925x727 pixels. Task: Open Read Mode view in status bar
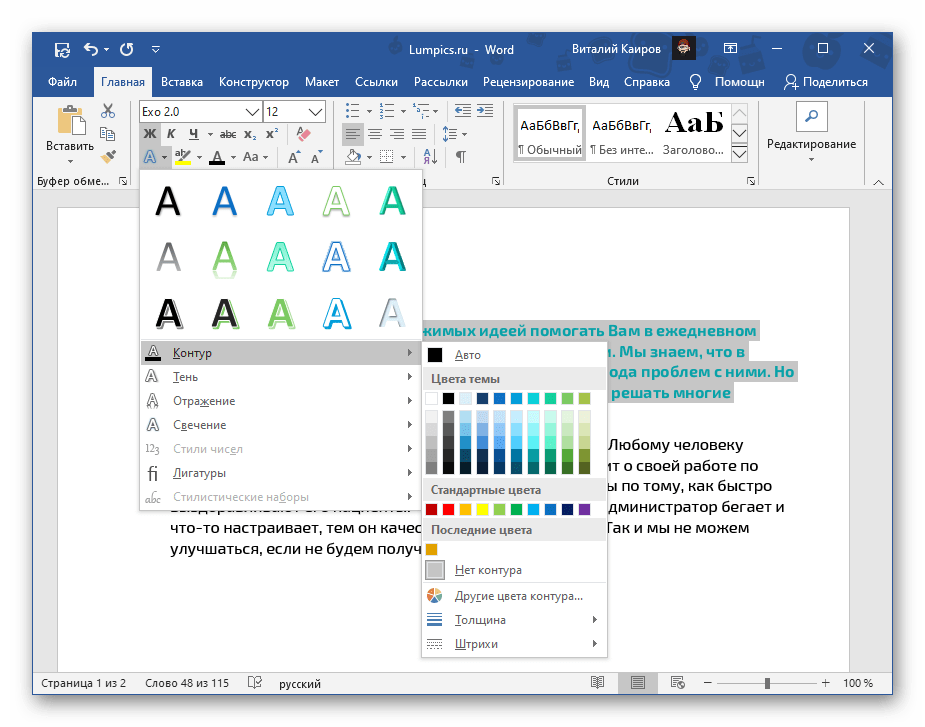[598, 683]
